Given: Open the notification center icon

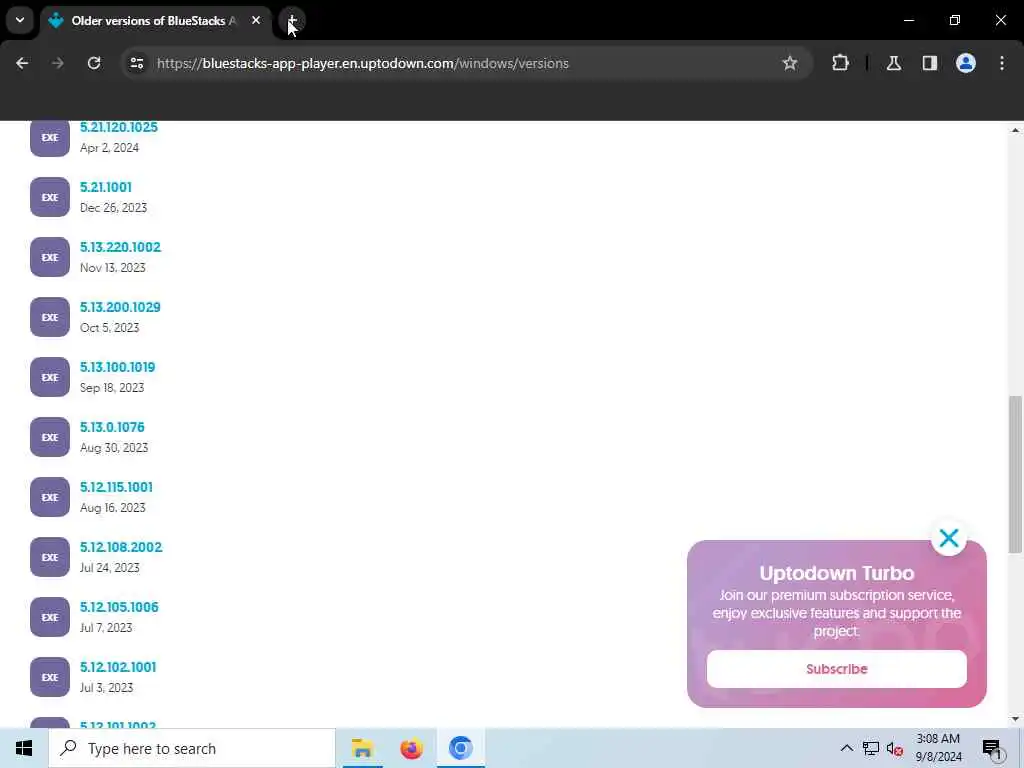Looking at the screenshot, I should click(x=991, y=748).
